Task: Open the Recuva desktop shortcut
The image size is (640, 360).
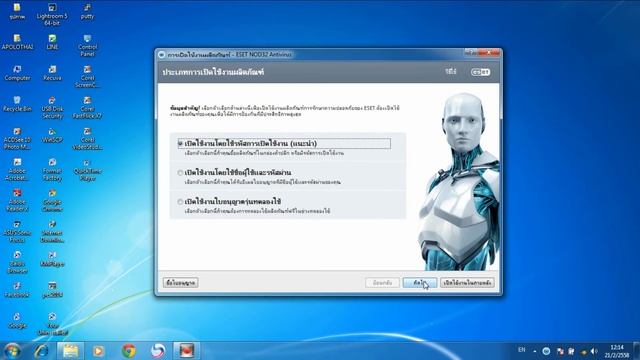Action: (x=52, y=73)
